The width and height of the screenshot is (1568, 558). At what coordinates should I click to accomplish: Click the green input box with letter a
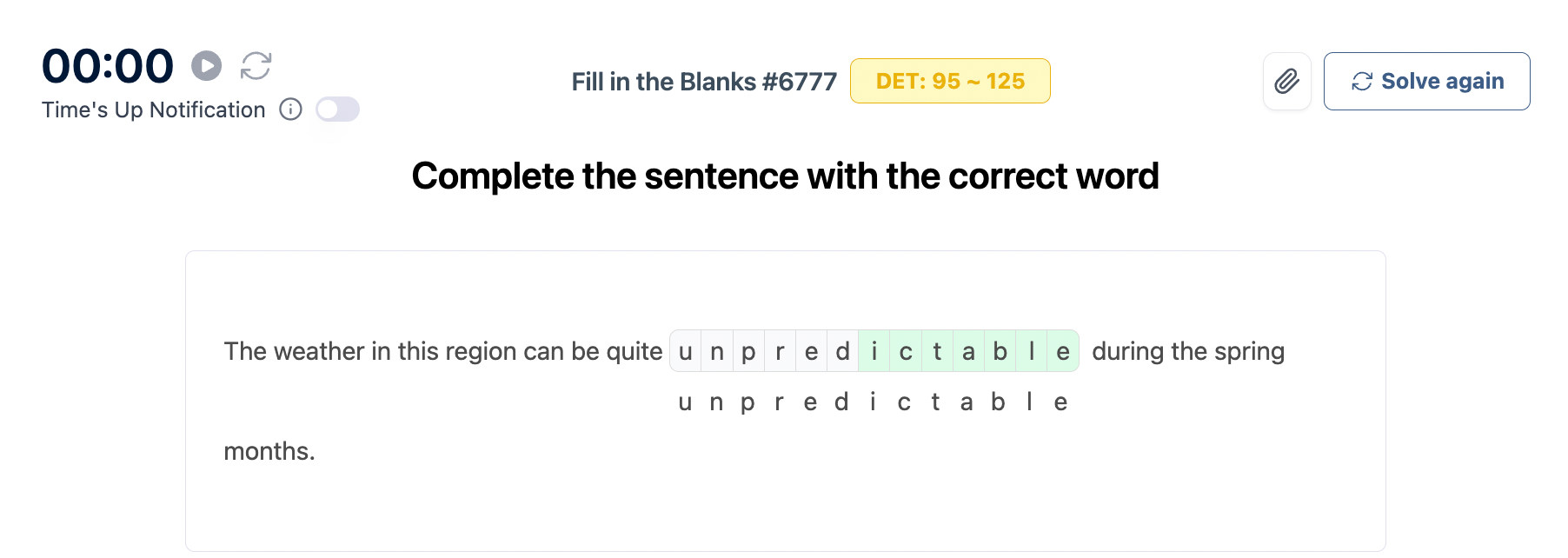click(x=968, y=351)
